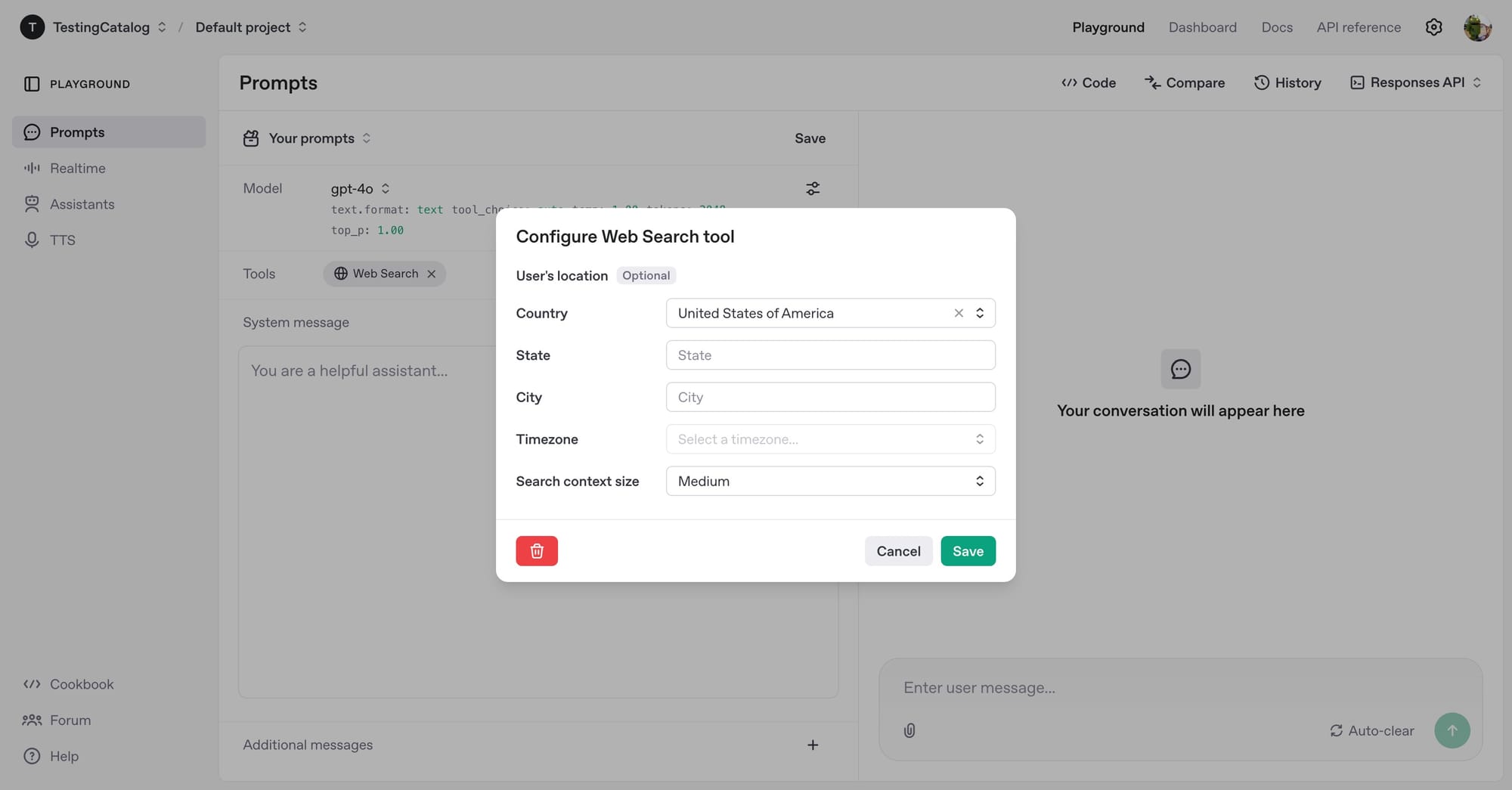Switch to the Playground tab
Viewport: 1512px width, 790px height.
pos(1108,27)
